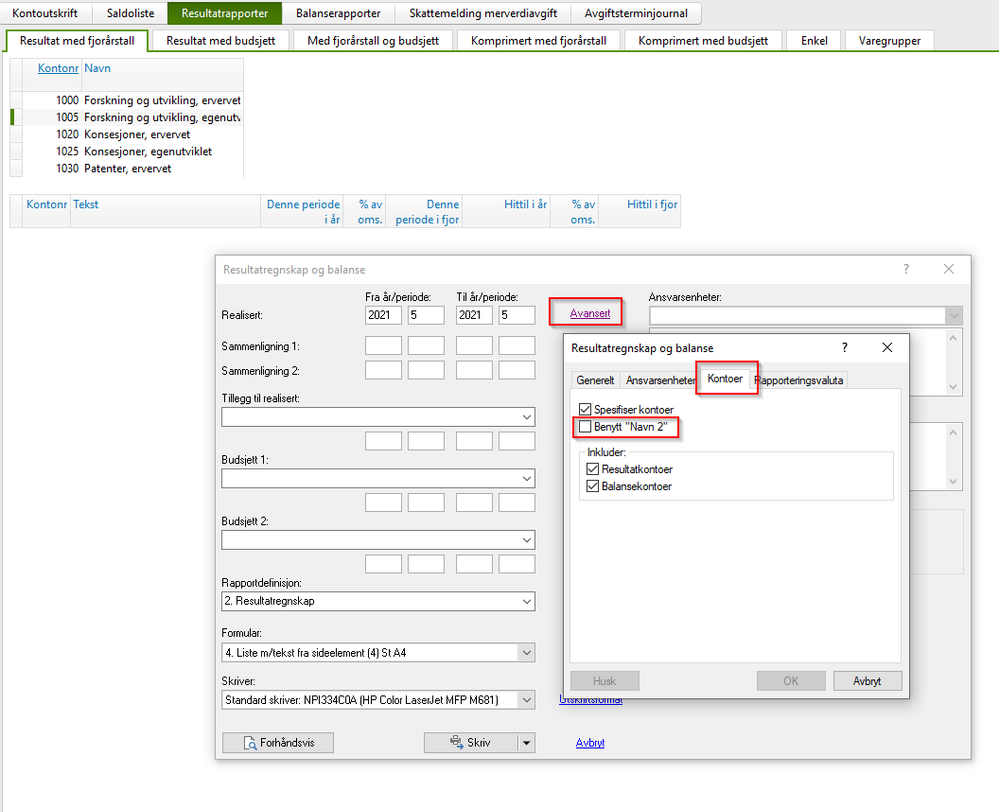The image size is (999, 812).
Task: Toggle Resultatkontoer checkbox
Action: (x=593, y=469)
